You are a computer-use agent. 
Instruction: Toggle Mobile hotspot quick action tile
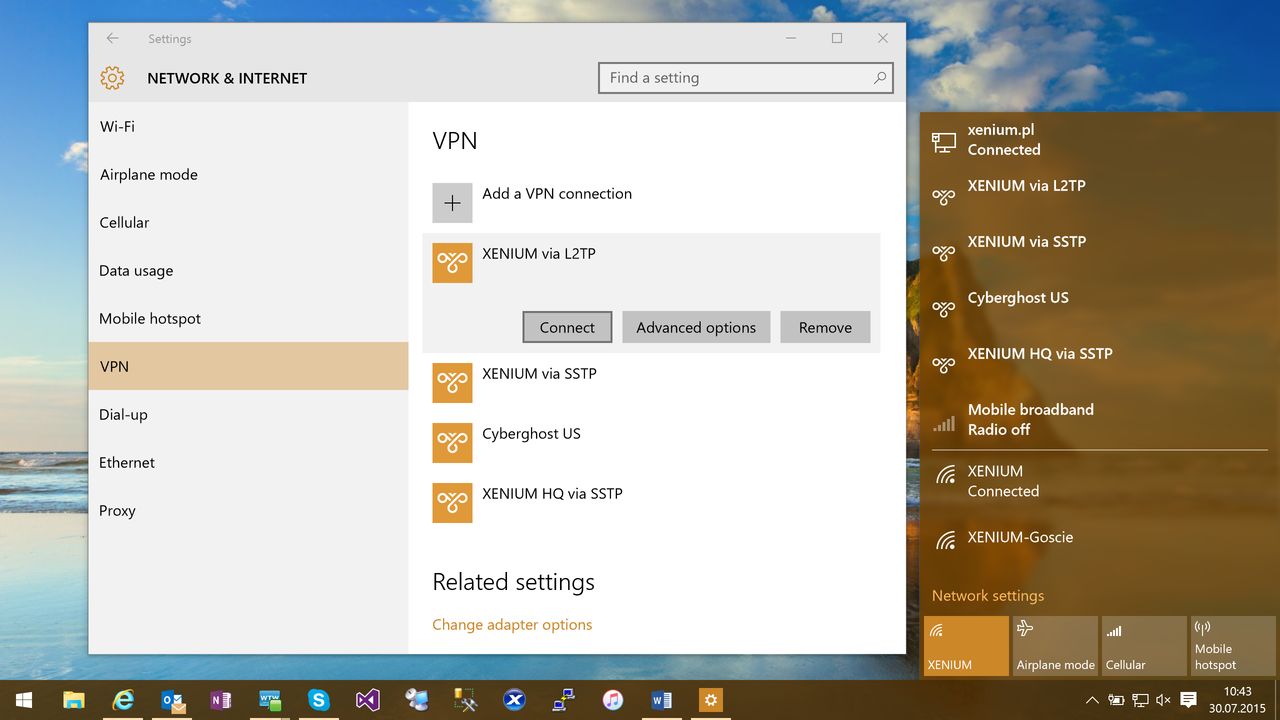[1233, 646]
